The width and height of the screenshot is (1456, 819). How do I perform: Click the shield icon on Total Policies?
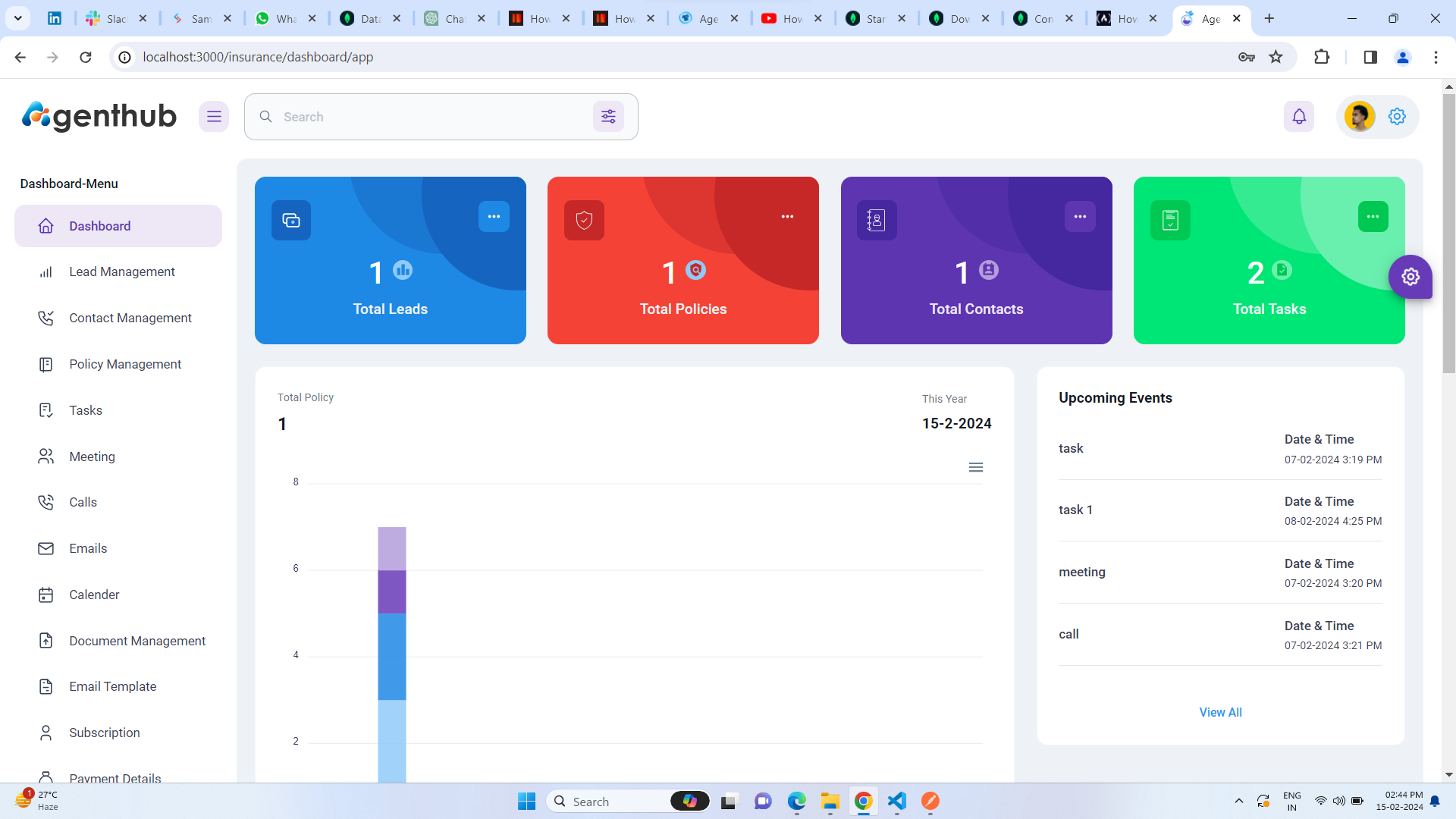tap(584, 220)
